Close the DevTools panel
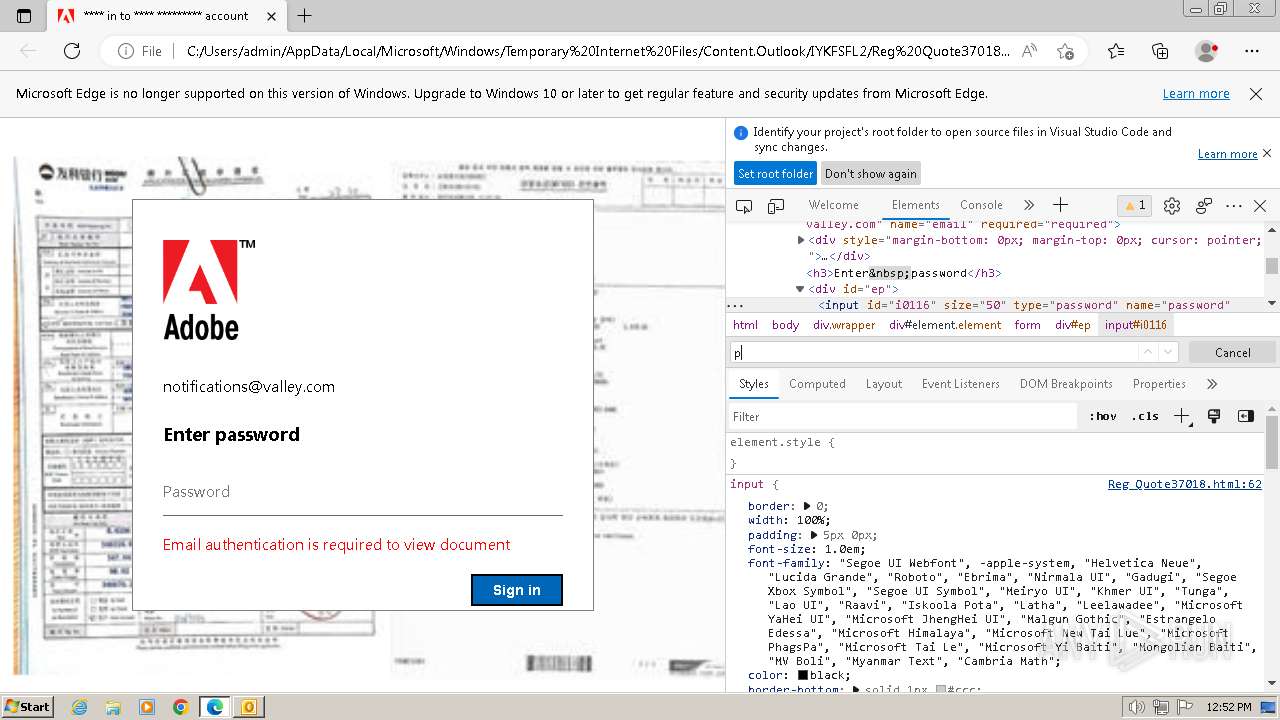 point(1260,206)
